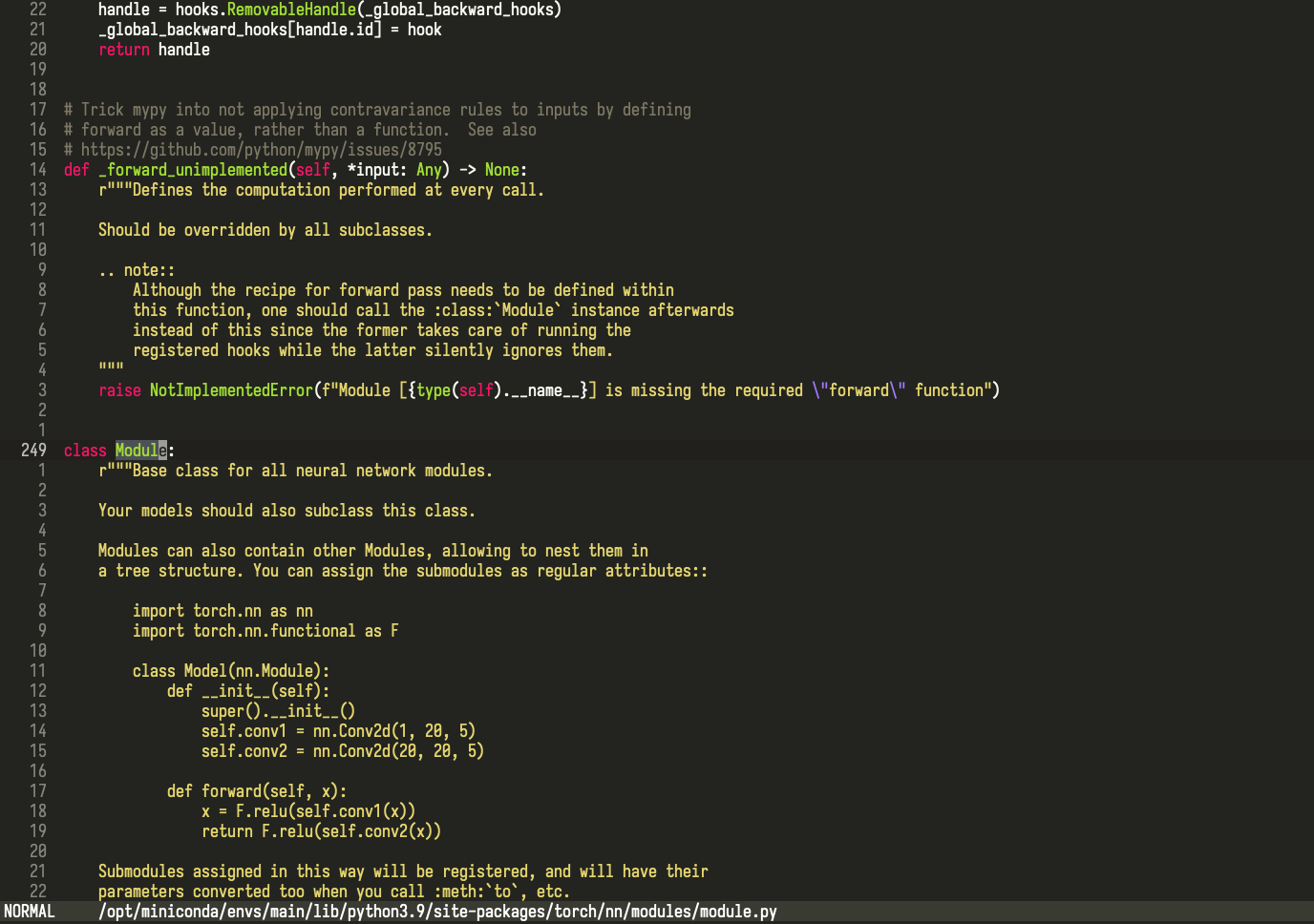Click '_global_backward_hooks[handle.id] = hook' line
The height and width of the screenshot is (924, 1314).
[270, 30]
